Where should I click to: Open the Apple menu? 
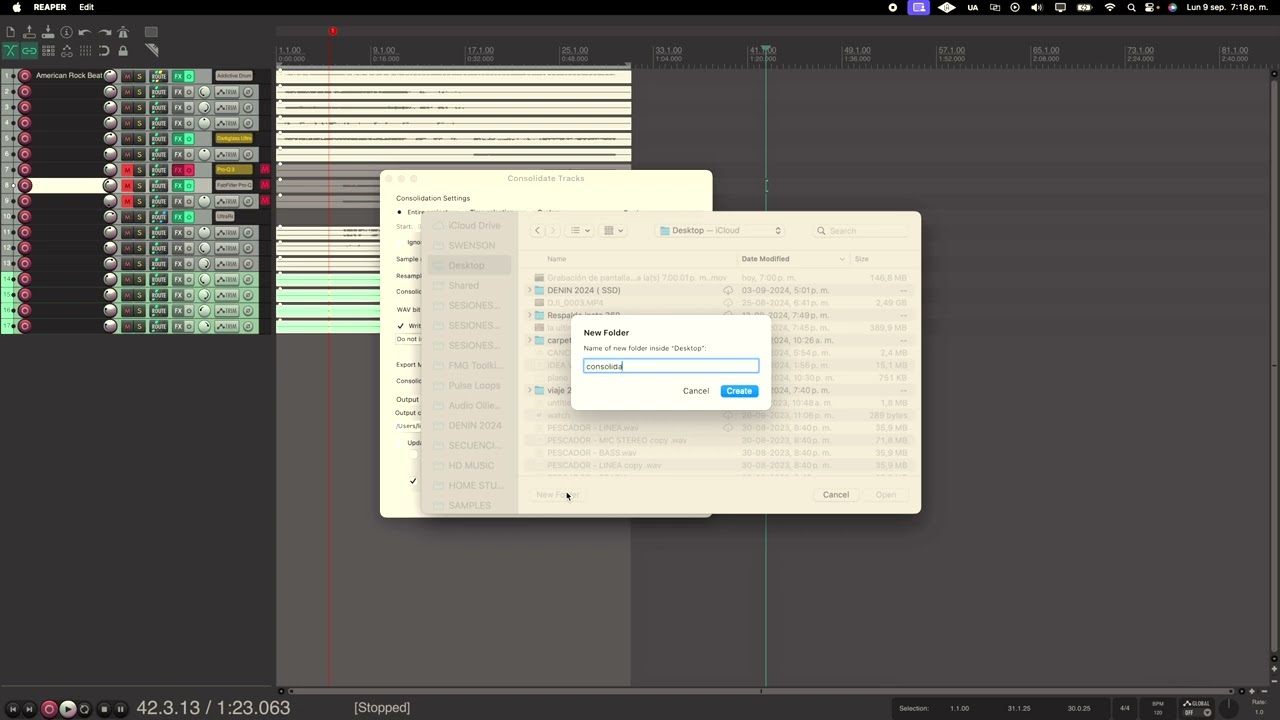(x=17, y=7)
